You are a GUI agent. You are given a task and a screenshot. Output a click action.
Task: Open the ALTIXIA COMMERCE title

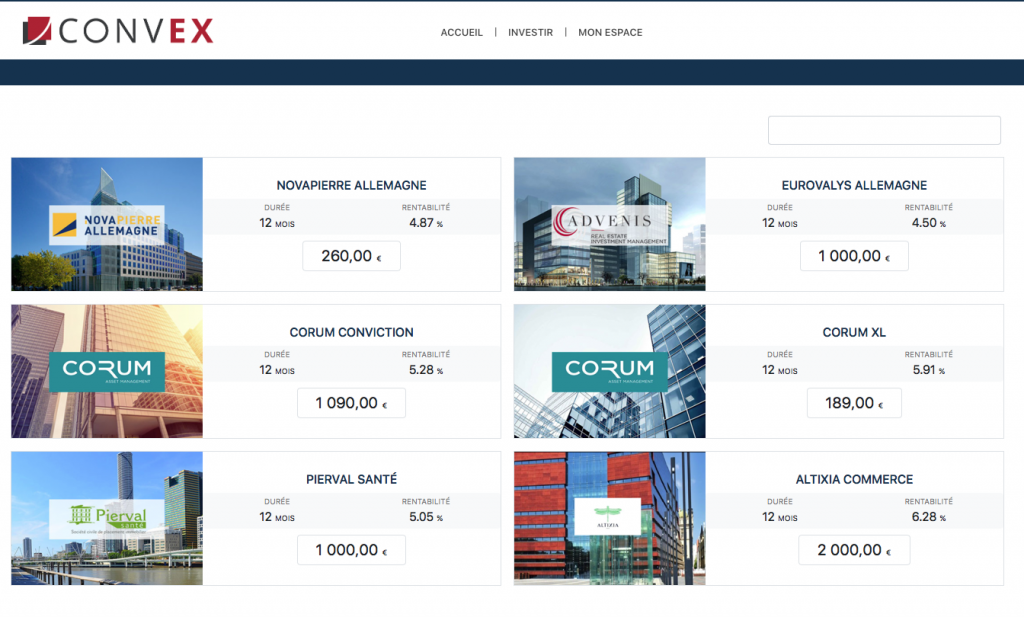pyautogui.click(x=854, y=479)
